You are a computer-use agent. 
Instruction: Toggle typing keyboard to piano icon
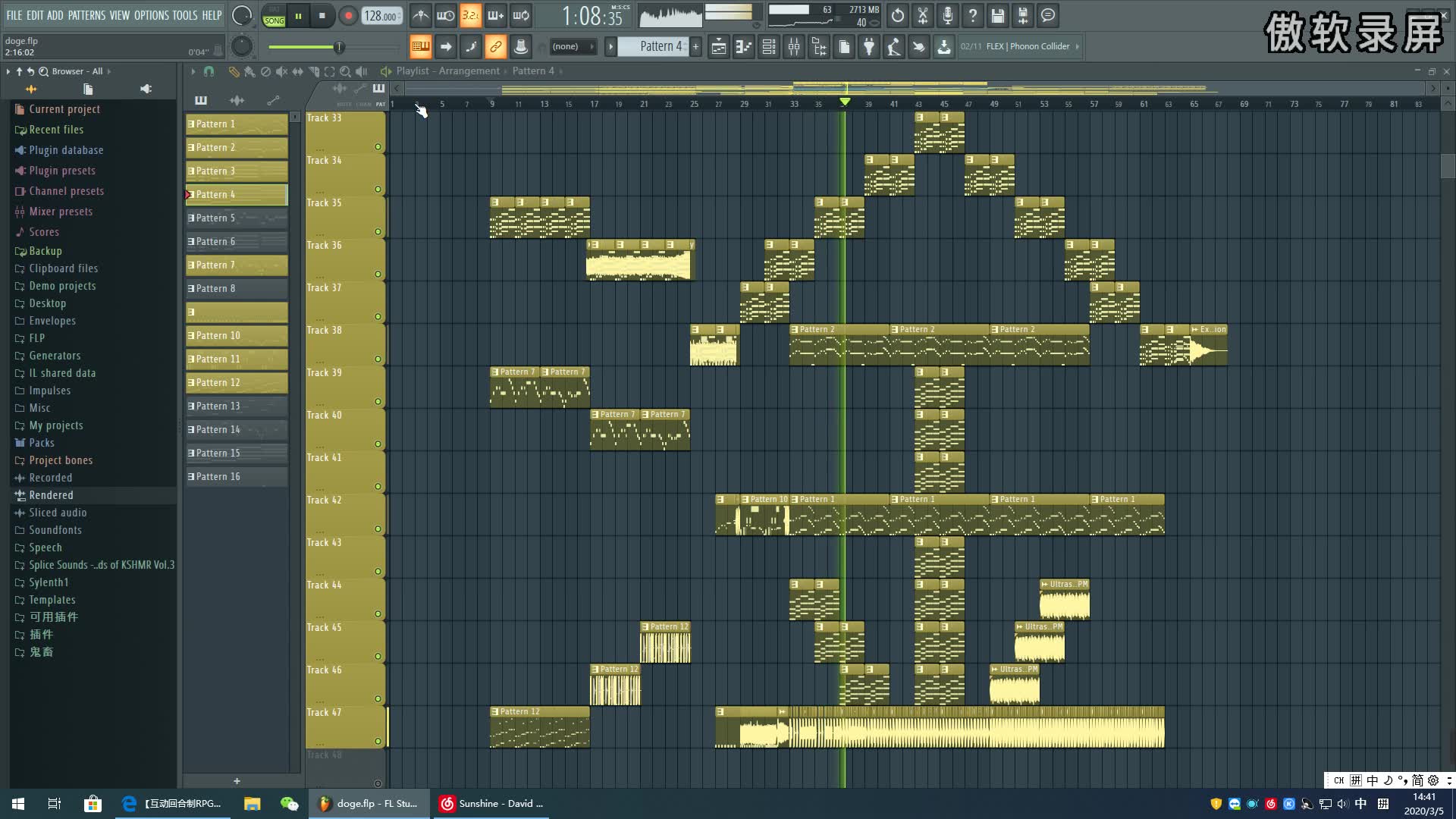click(420, 46)
